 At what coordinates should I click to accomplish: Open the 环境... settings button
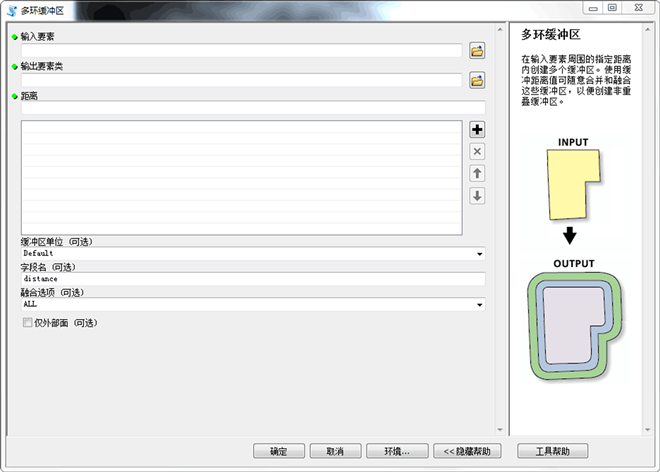tap(397, 451)
